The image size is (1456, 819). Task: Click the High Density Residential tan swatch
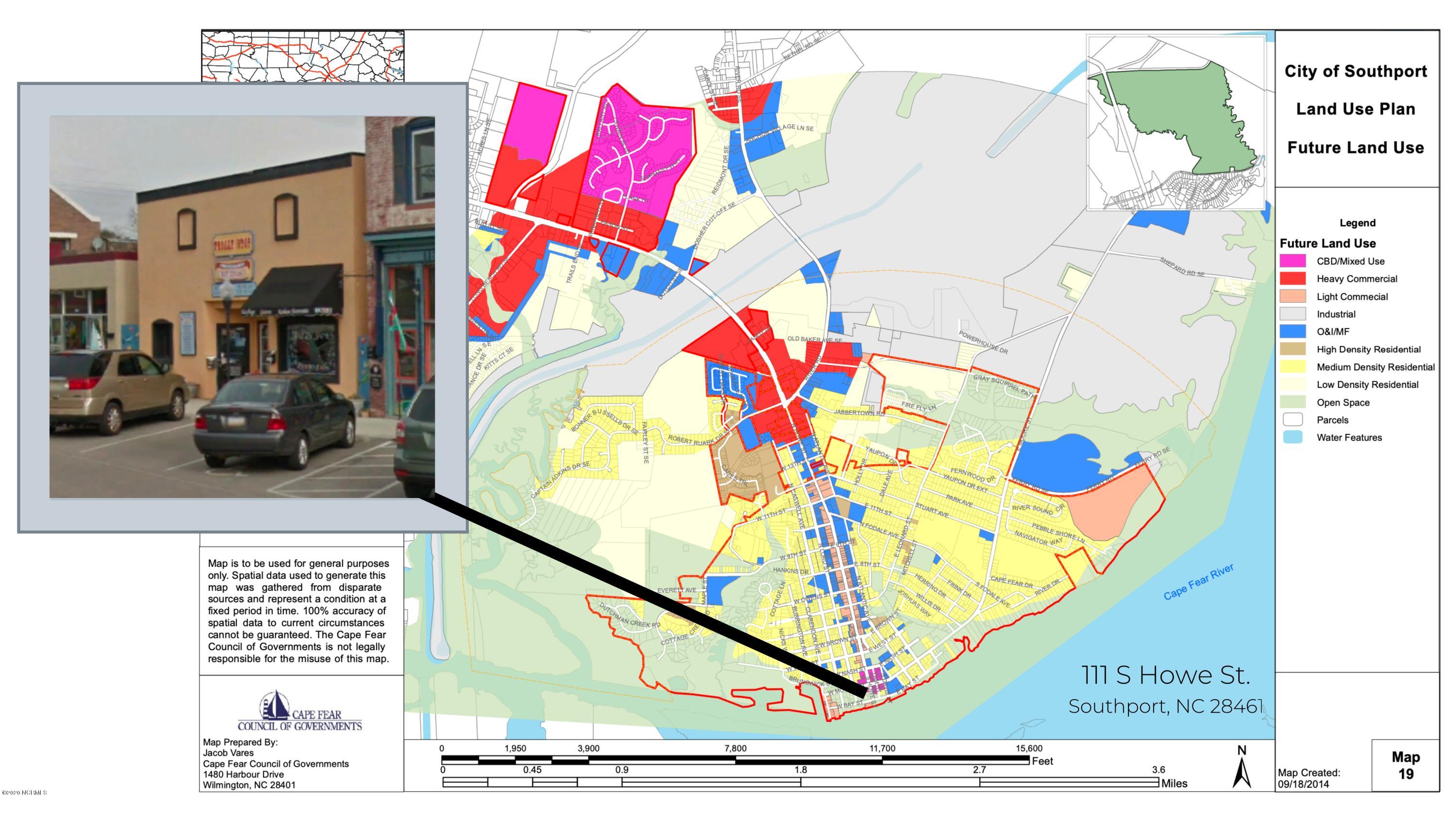(1292, 350)
